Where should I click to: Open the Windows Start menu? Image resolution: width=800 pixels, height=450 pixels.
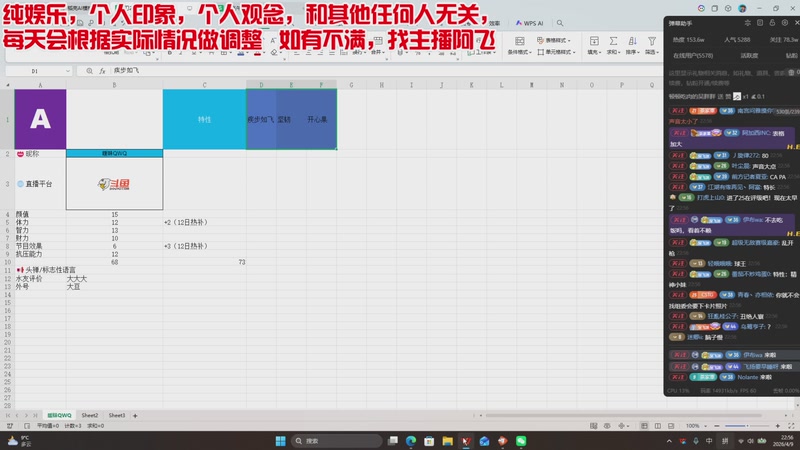tap(281, 441)
